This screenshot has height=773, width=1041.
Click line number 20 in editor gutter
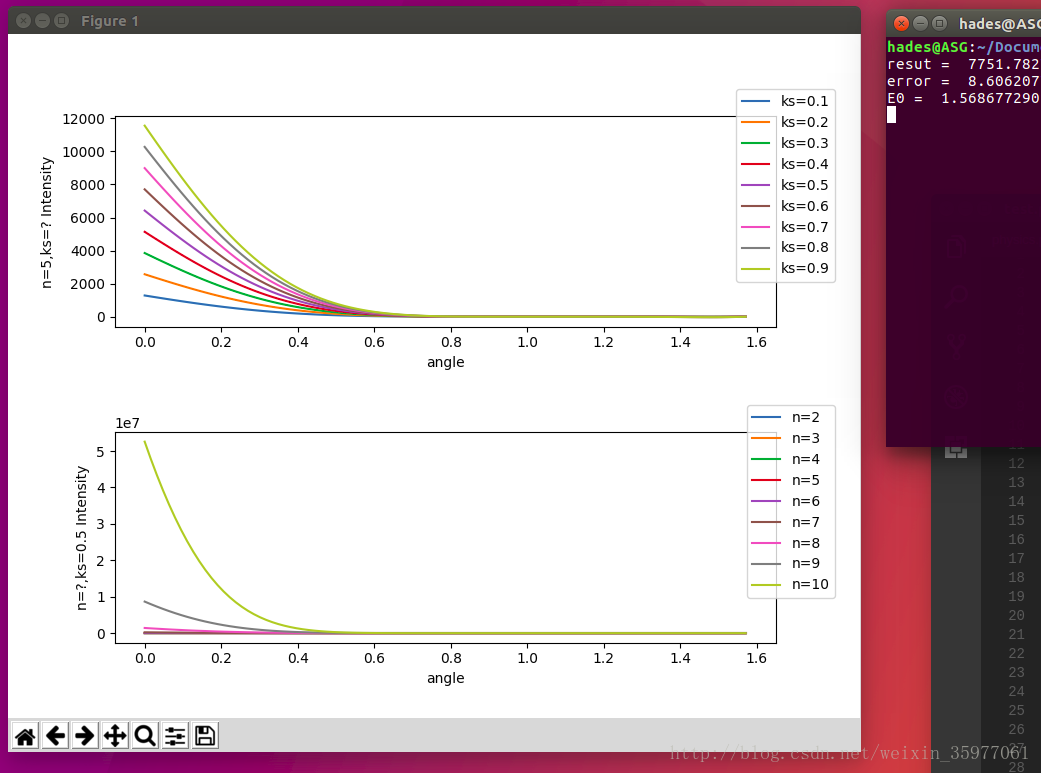[x=1016, y=616]
